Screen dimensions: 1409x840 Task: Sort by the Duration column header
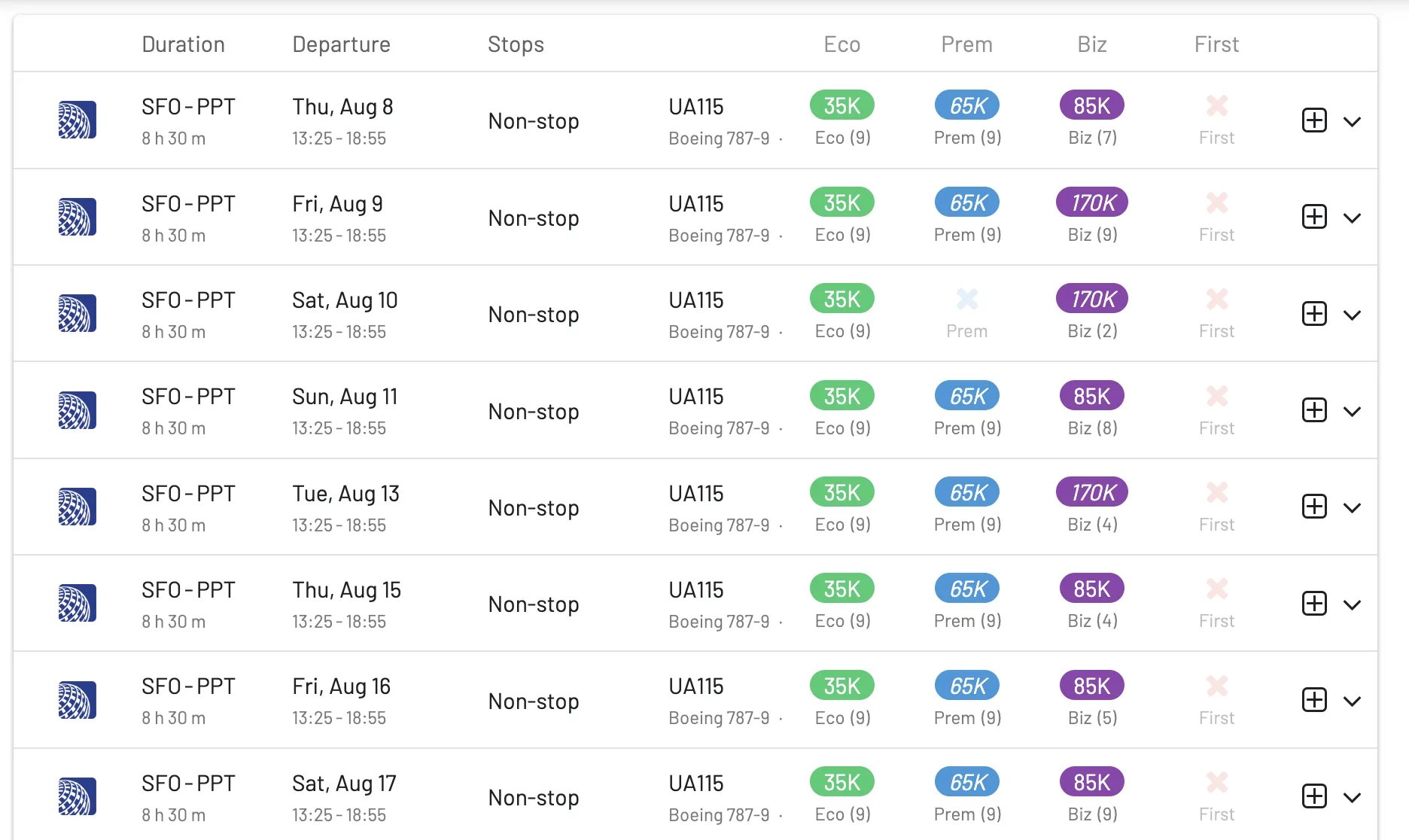point(183,44)
